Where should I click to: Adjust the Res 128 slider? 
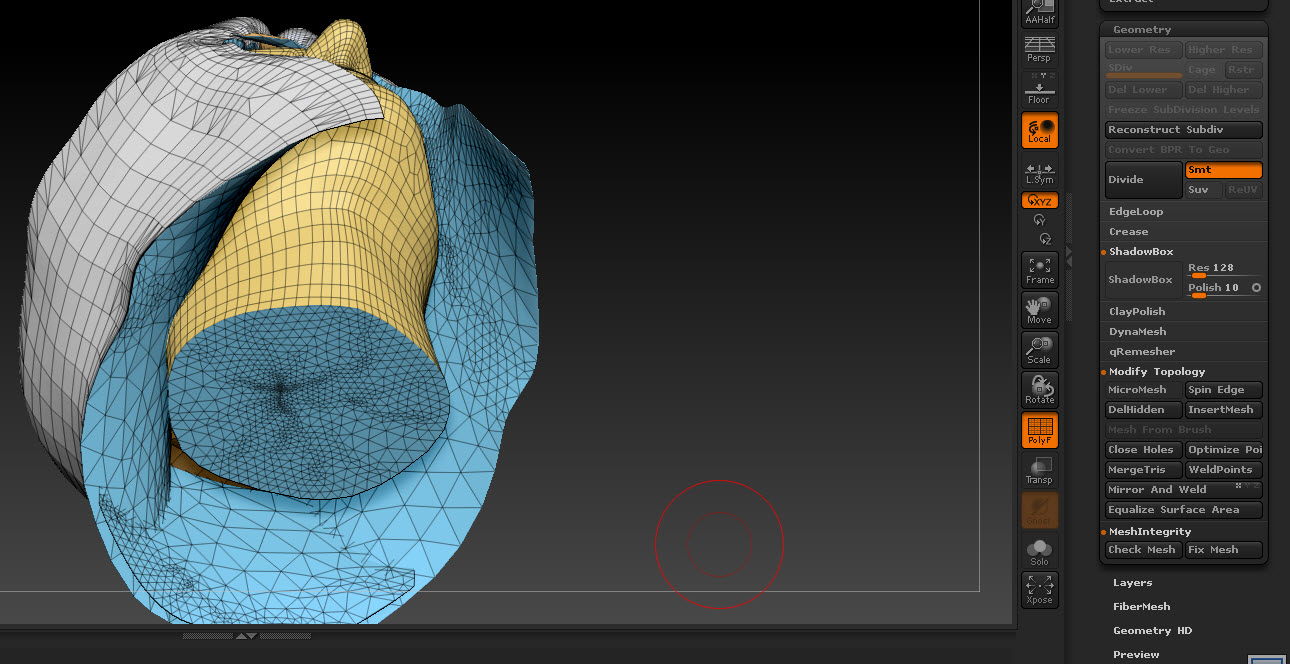coord(1224,270)
